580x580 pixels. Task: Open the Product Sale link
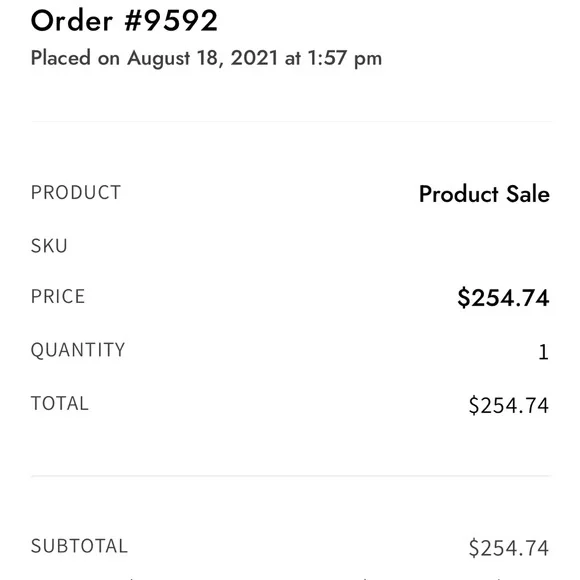[x=484, y=194]
